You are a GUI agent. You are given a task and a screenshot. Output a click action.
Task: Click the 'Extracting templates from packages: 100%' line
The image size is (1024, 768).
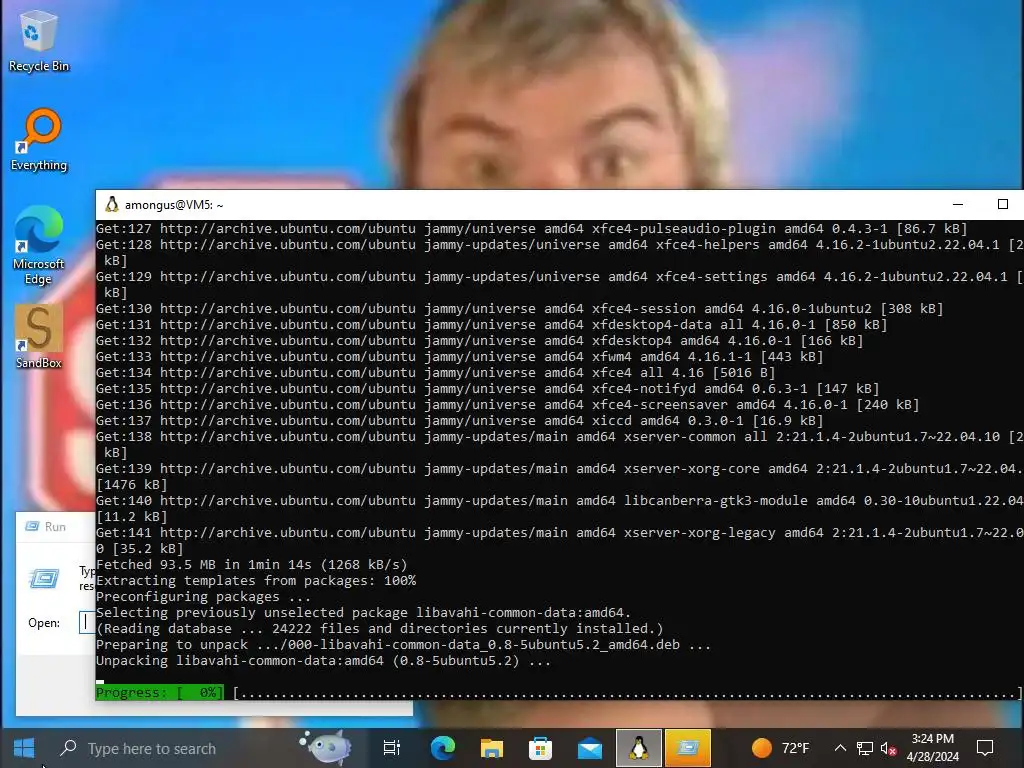[x=256, y=581]
